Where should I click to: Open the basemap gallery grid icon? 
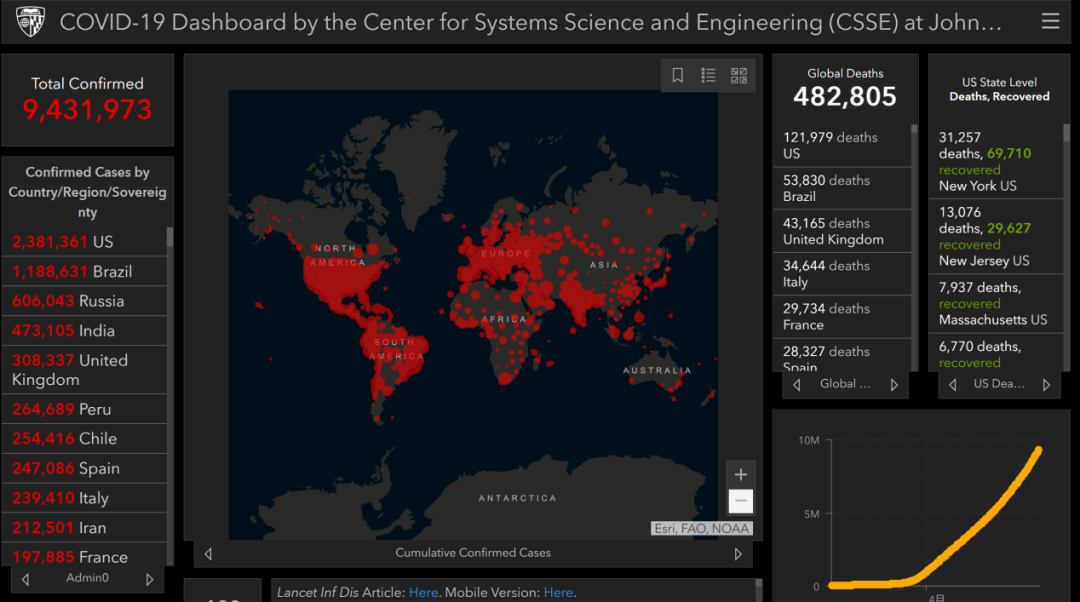[738, 75]
